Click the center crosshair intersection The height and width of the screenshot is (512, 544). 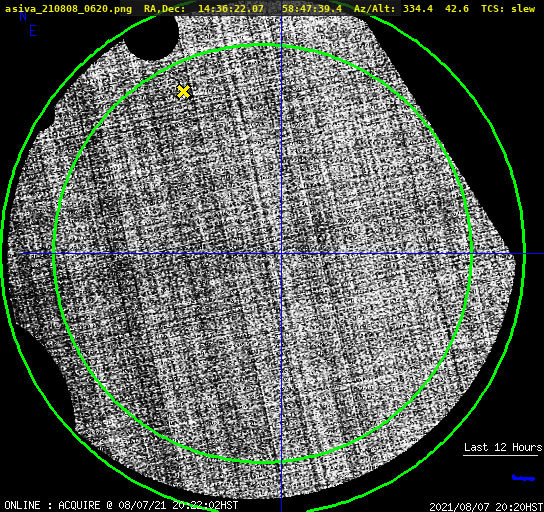281,254
